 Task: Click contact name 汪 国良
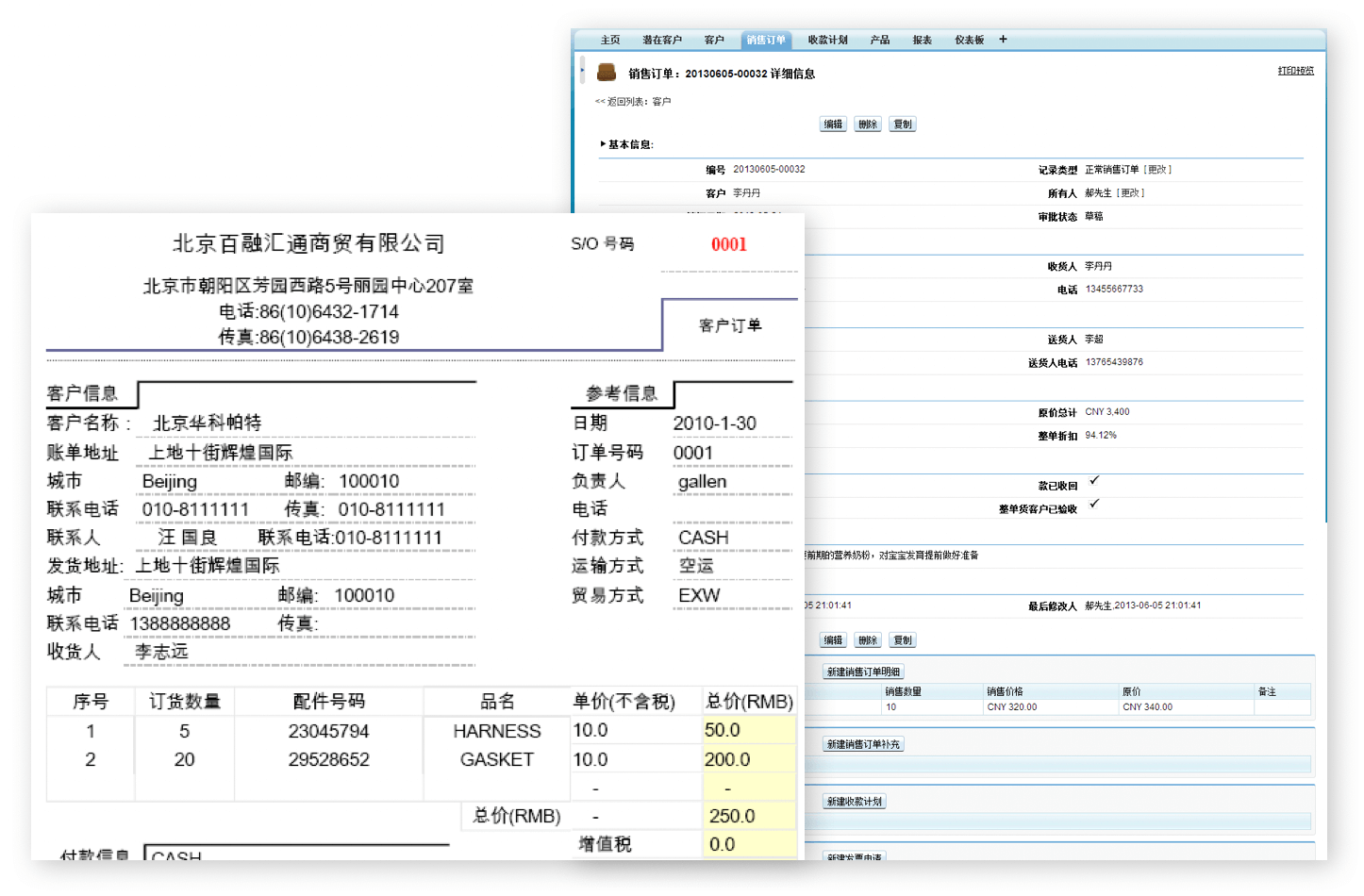pos(187,538)
